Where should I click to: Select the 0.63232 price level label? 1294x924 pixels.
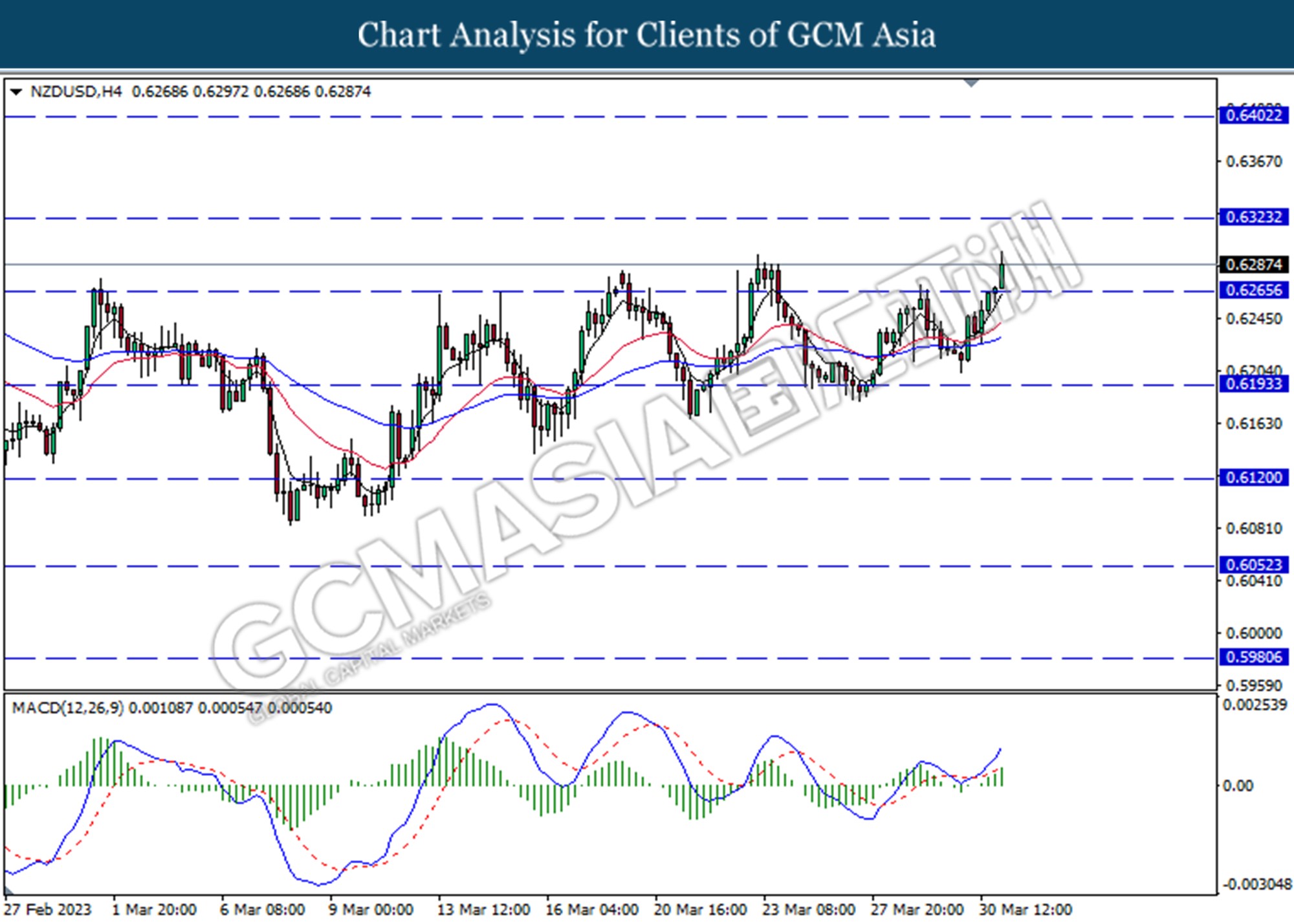[x=1254, y=217]
